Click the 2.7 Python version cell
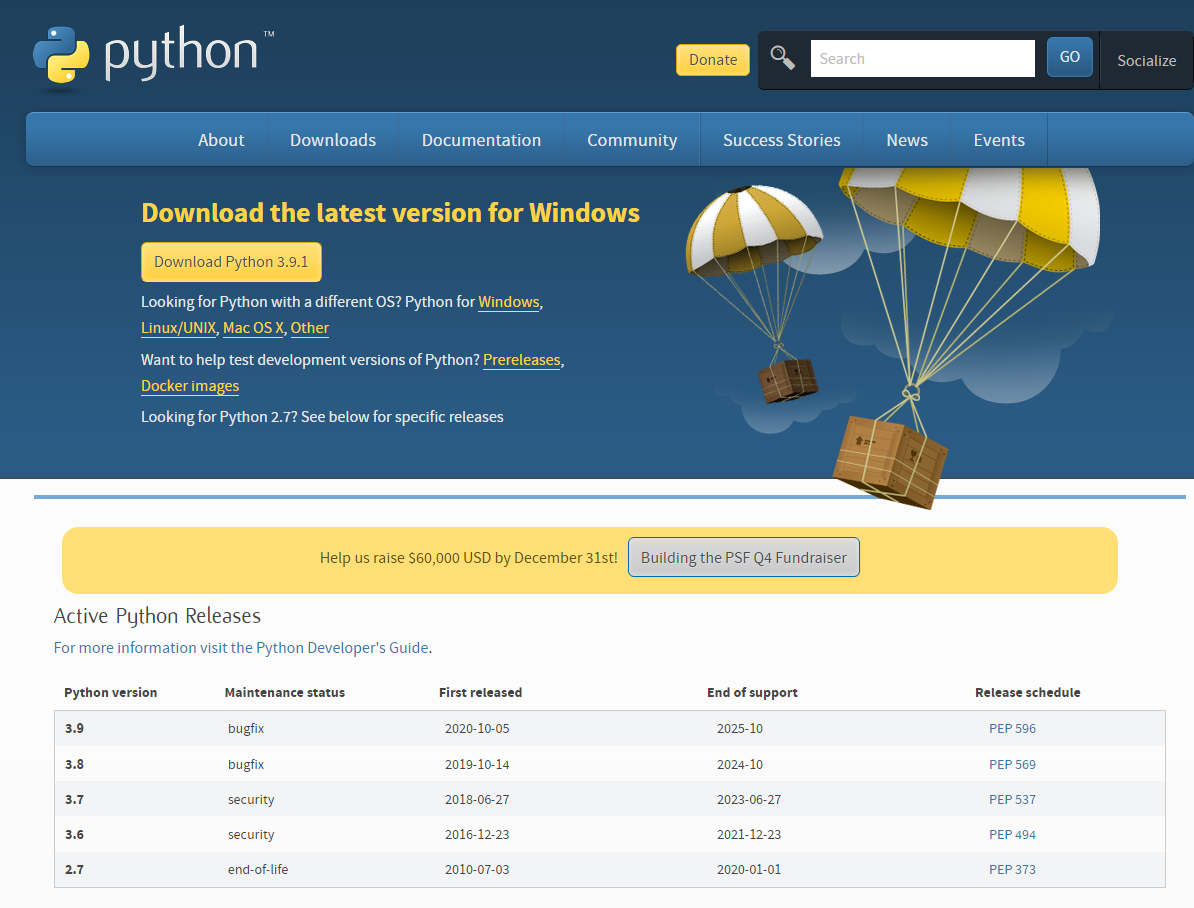Viewport: 1194px width, 908px height. click(x=75, y=870)
